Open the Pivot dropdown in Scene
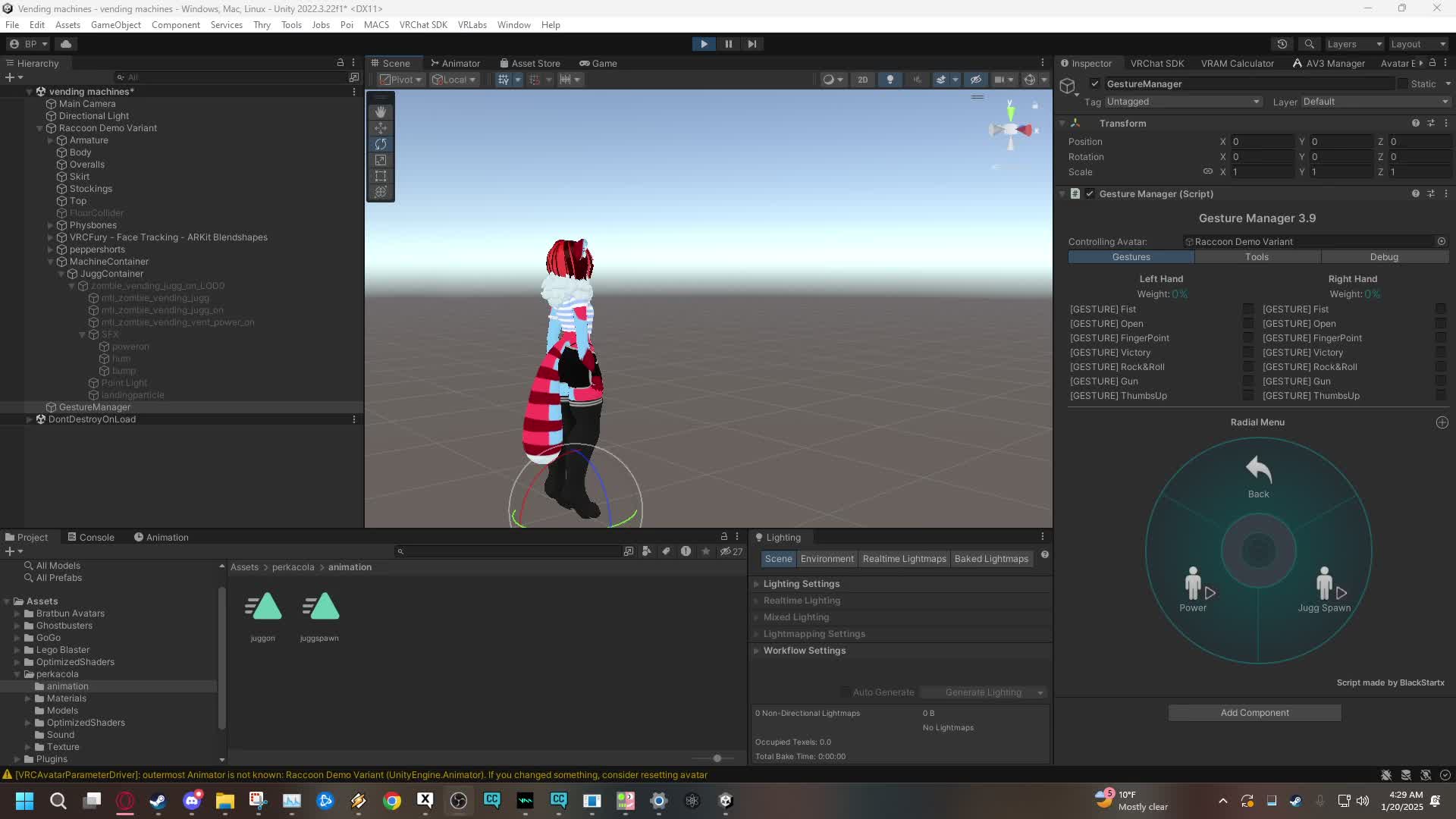Viewport: 1456px width, 819px height. (400, 80)
